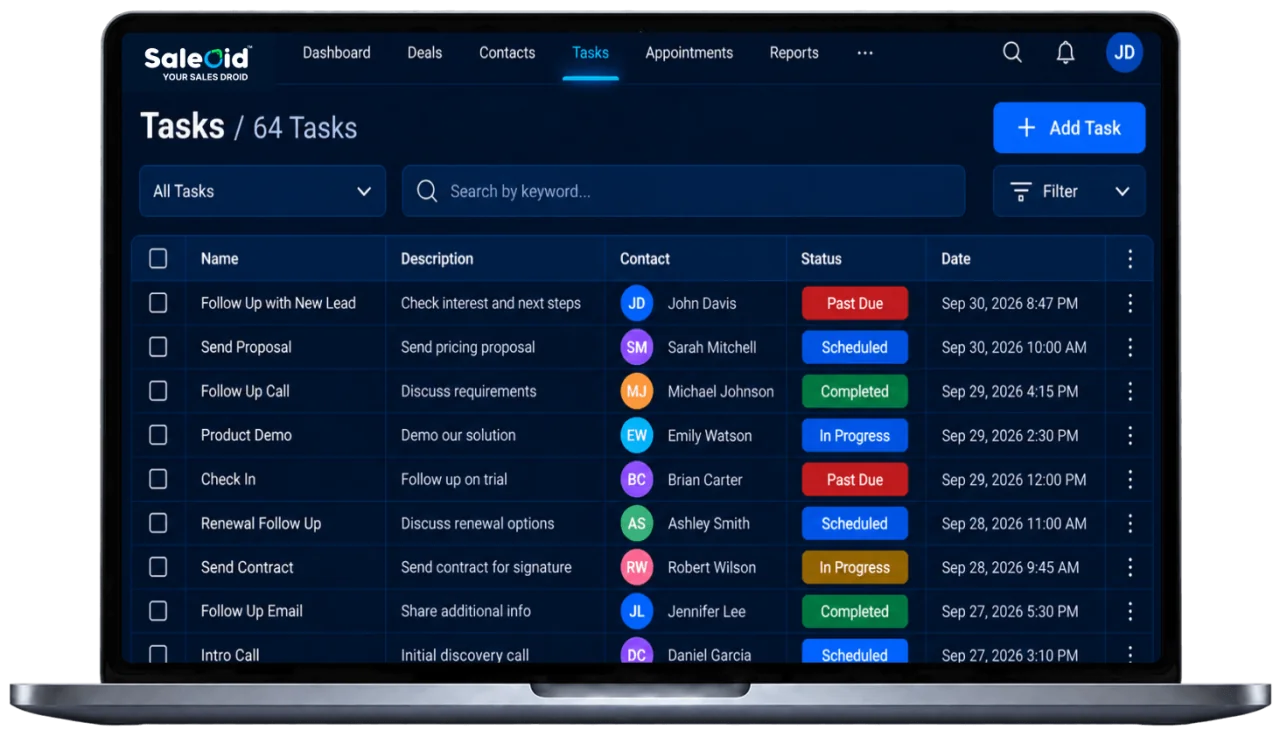This screenshot has width=1280, height=730.
Task: Open the Reports tab
Action: (x=794, y=53)
